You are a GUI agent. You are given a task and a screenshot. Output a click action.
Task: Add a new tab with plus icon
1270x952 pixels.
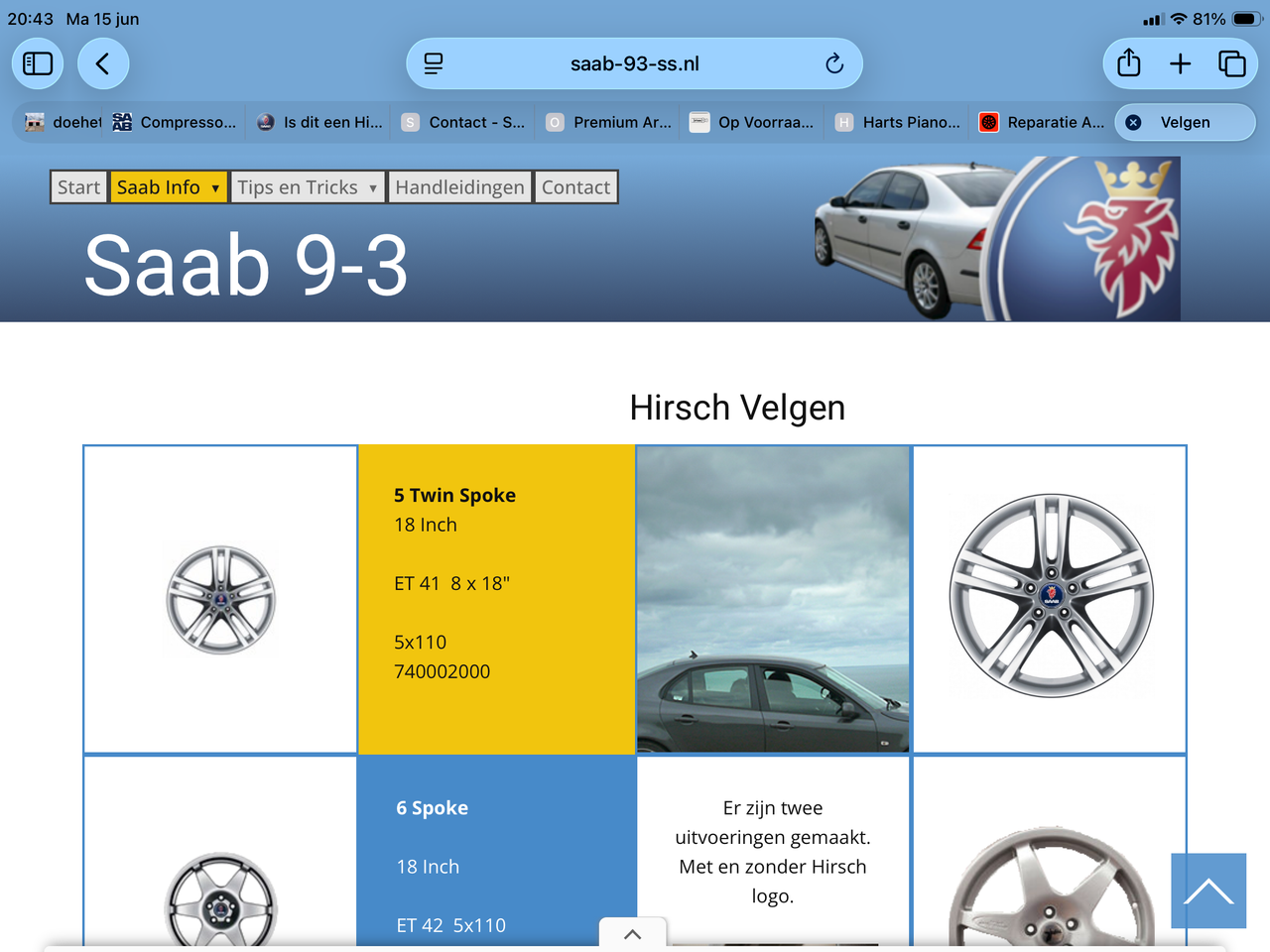pos(1181,63)
